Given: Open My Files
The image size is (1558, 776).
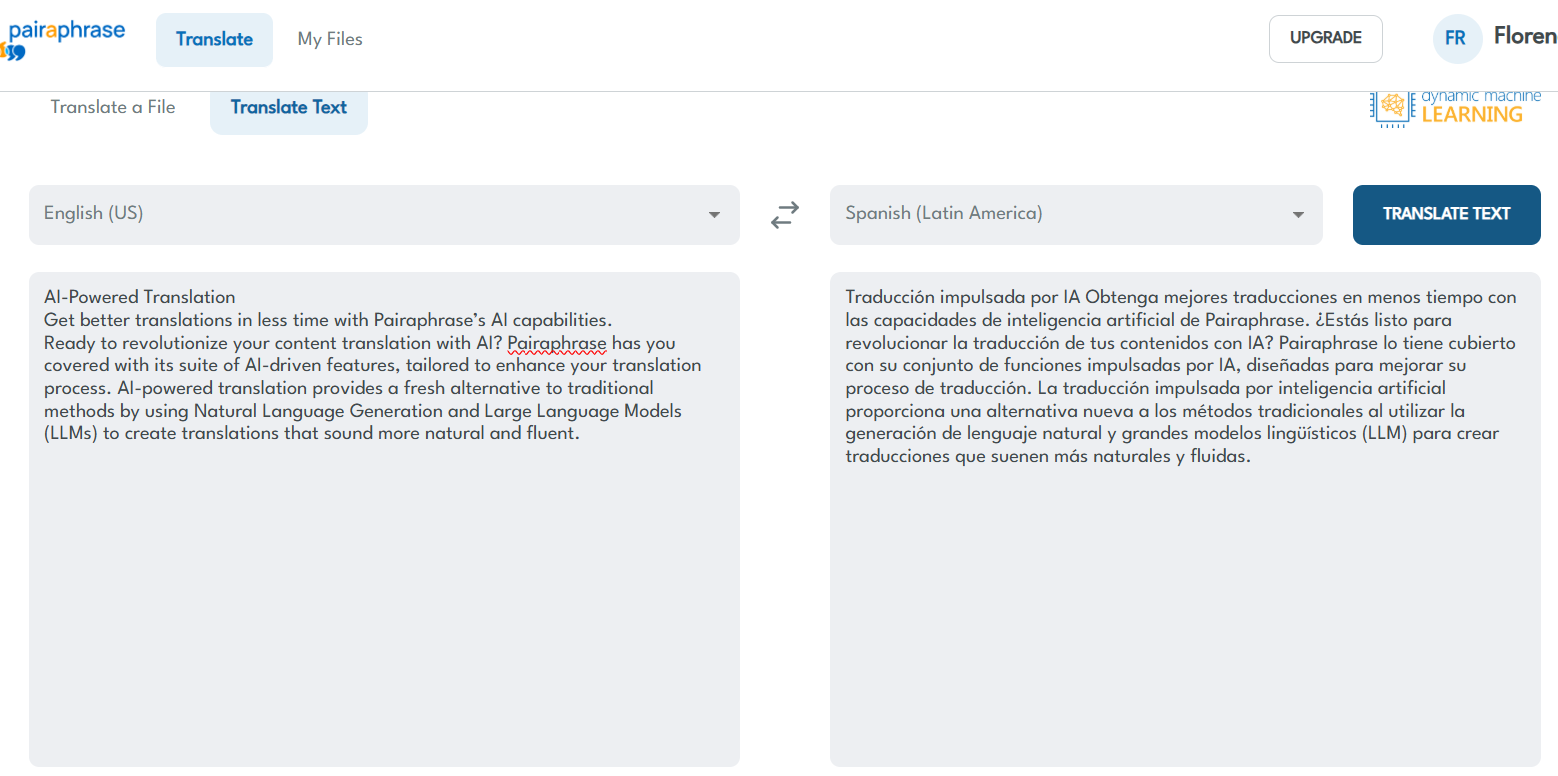Looking at the screenshot, I should [x=330, y=40].
